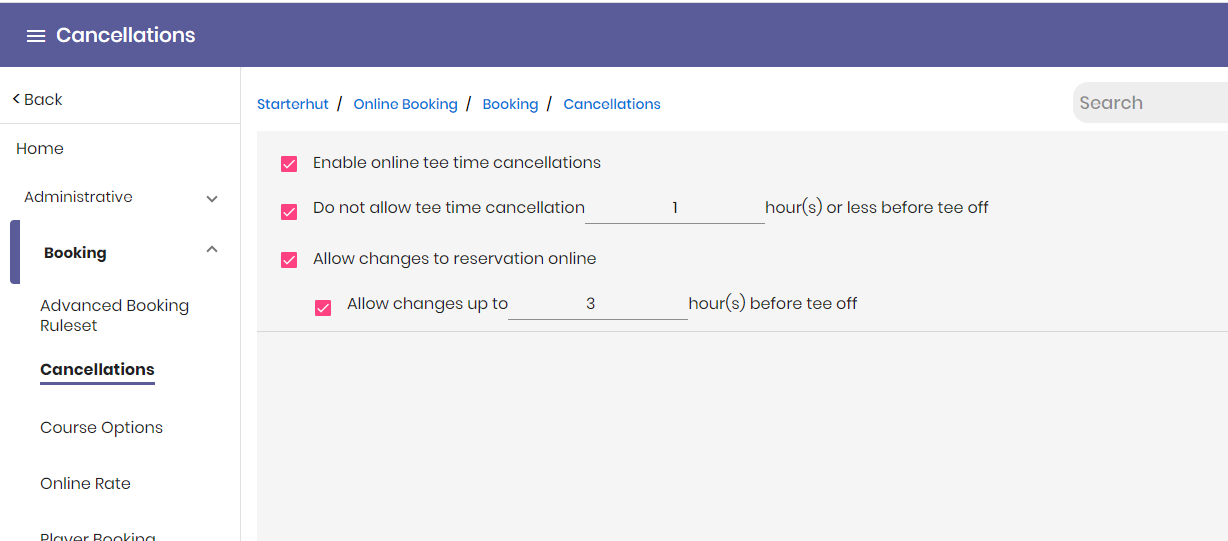
Task: Toggle Enable online tee time cancellations checkbox
Action: [289, 163]
